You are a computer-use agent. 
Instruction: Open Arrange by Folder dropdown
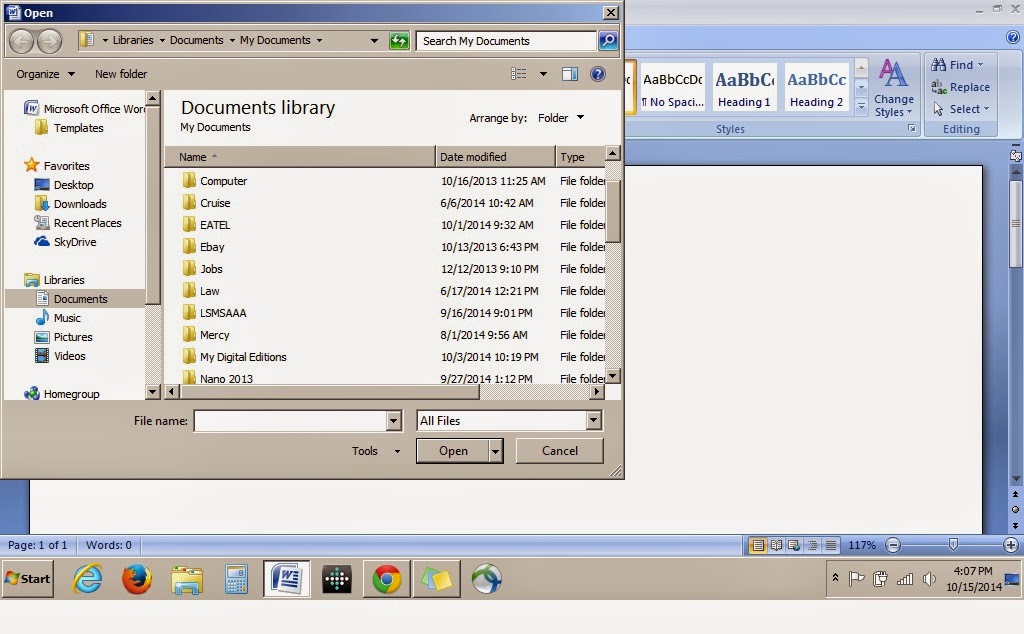561,118
